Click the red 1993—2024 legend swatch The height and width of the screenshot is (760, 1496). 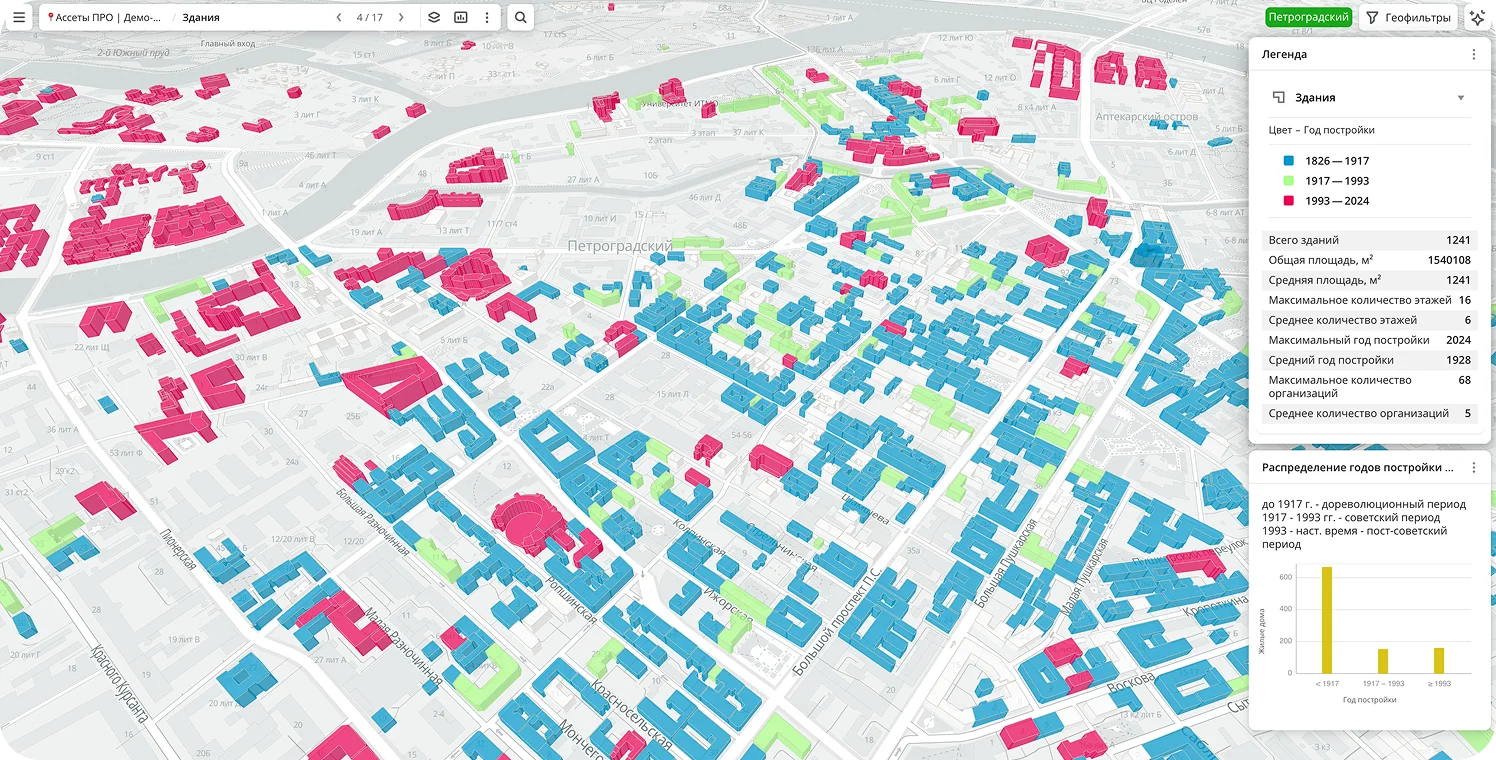tap(1289, 201)
